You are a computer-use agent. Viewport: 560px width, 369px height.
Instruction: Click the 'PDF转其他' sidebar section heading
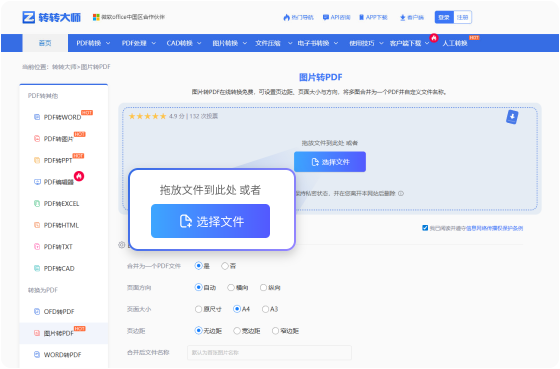tap(43, 96)
